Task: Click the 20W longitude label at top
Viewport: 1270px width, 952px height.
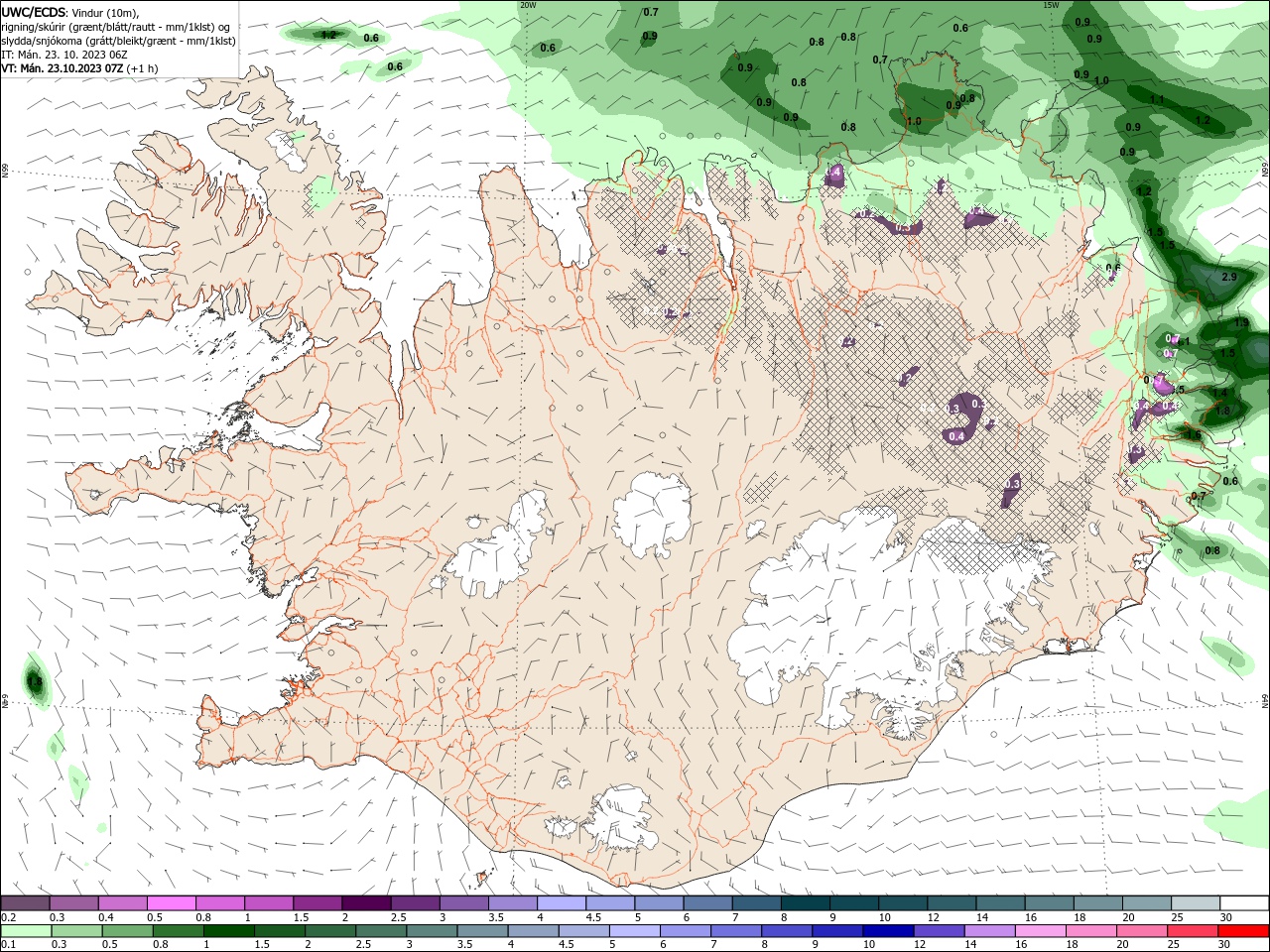Action: pos(528,5)
